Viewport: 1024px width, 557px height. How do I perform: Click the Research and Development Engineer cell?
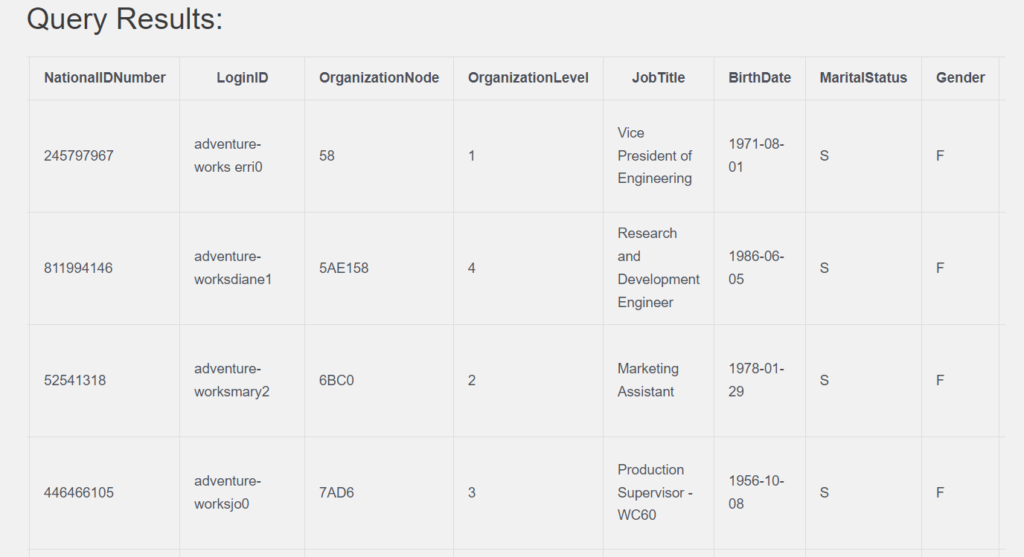pyautogui.click(x=658, y=268)
